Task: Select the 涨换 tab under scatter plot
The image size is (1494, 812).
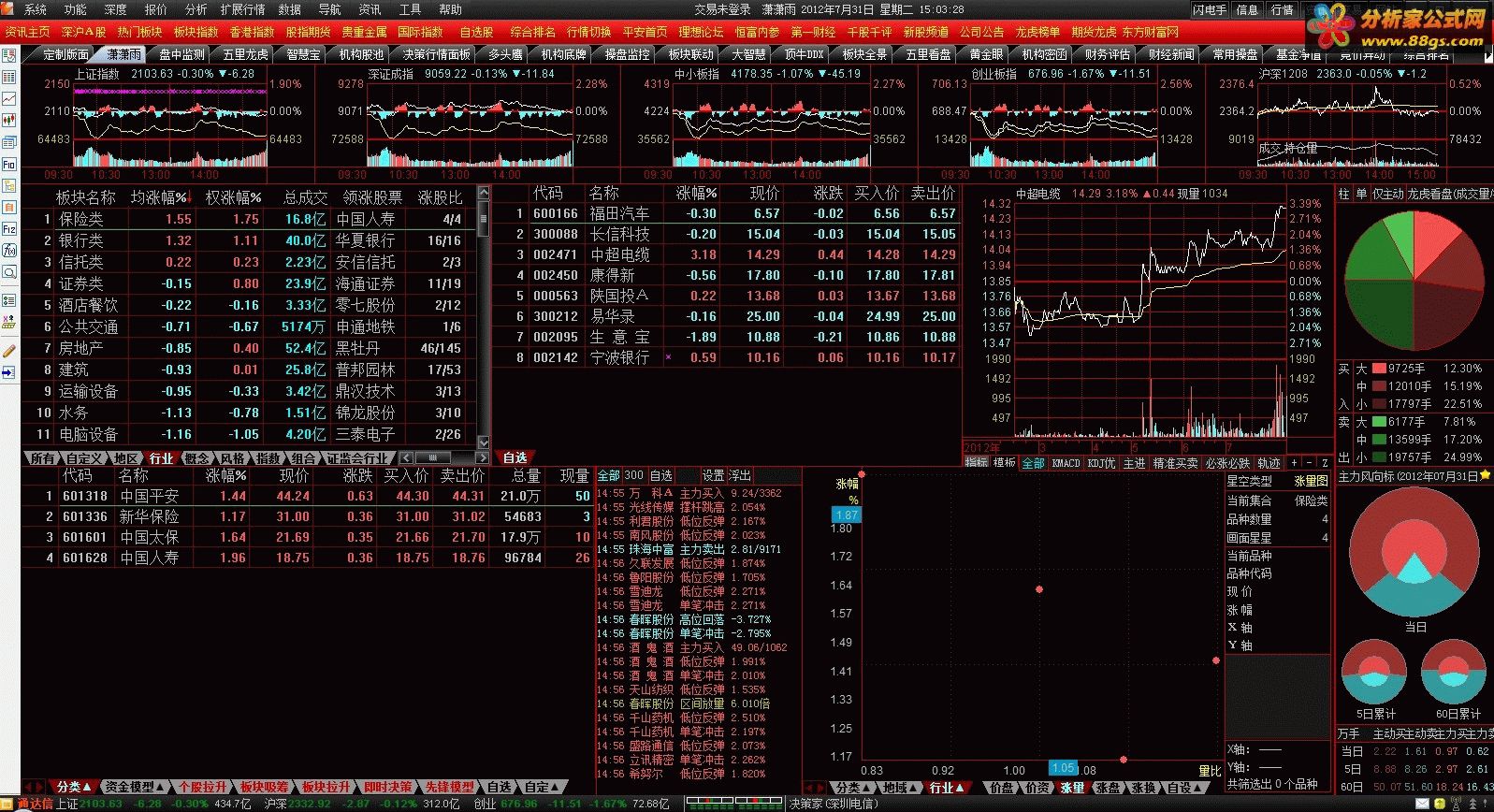Action: [x=1145, y=788]
